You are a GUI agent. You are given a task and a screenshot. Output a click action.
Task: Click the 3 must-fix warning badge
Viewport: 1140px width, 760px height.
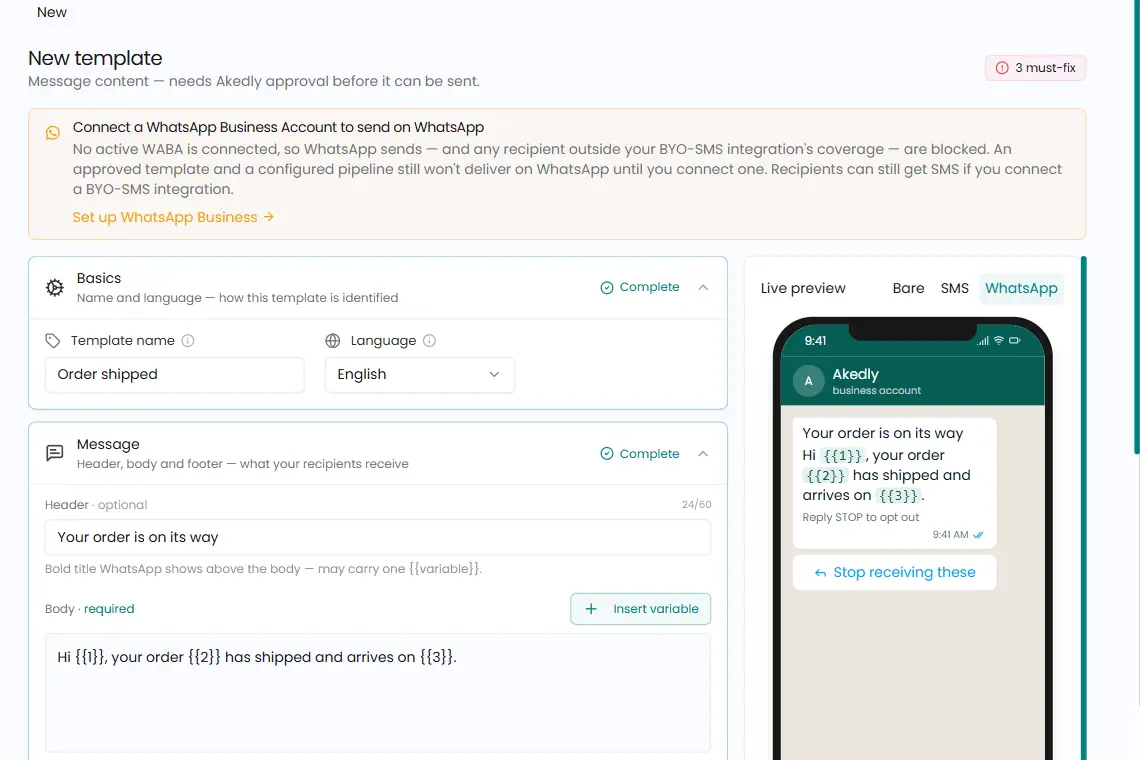click(x=1035, y=68)
